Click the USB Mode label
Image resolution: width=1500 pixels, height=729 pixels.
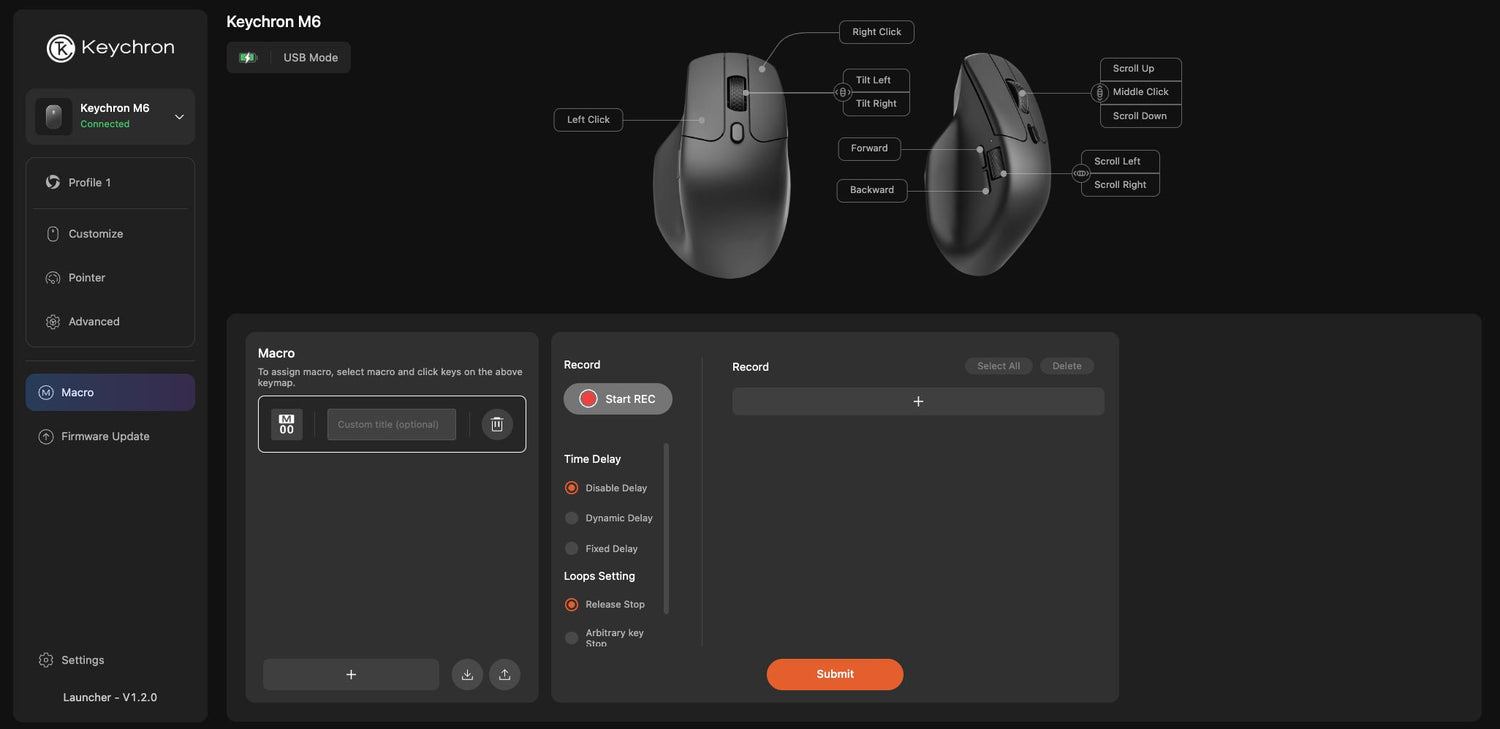coord(311,58)
